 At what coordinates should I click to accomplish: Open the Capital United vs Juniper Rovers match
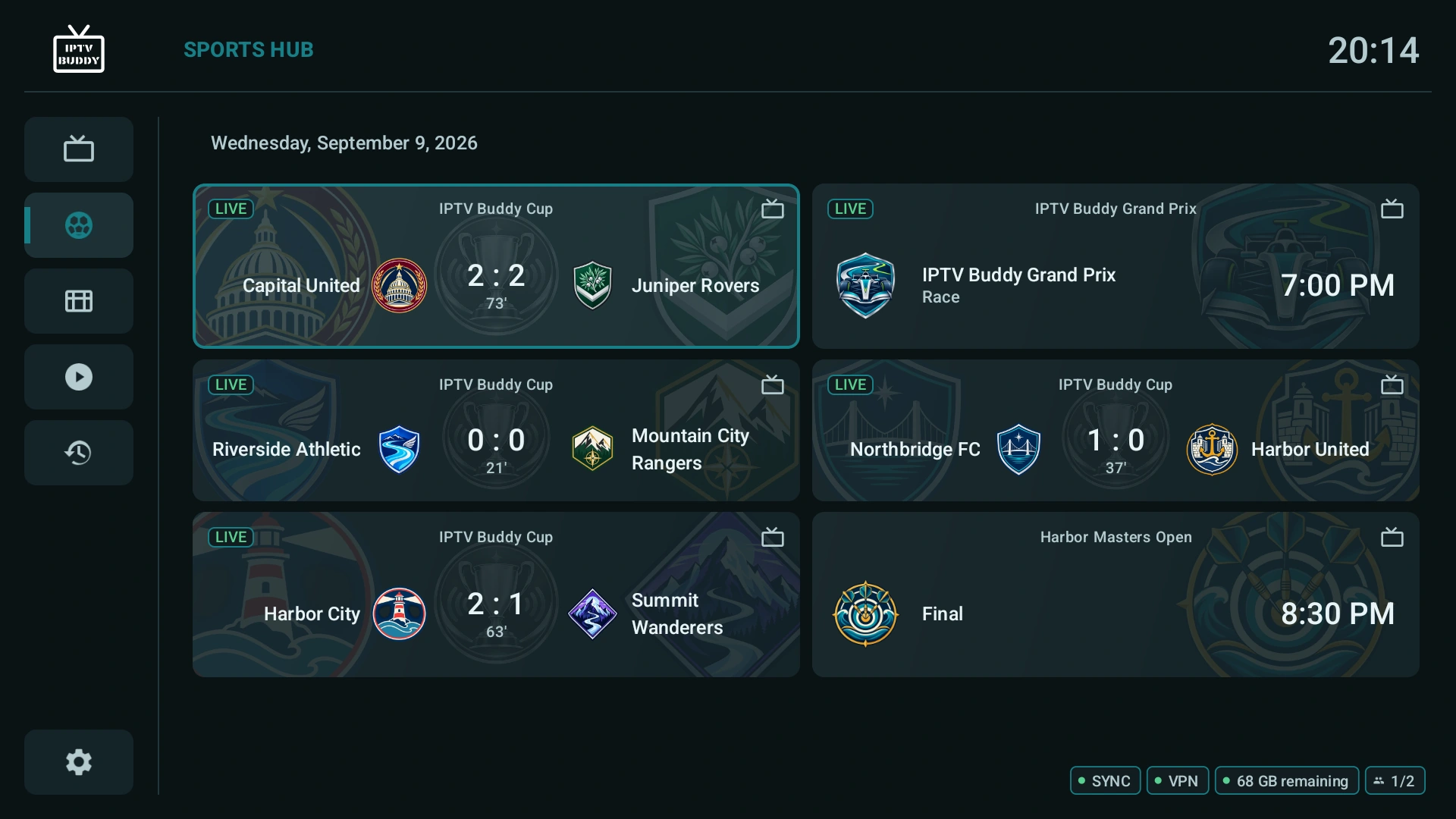[x=496, y=266]
